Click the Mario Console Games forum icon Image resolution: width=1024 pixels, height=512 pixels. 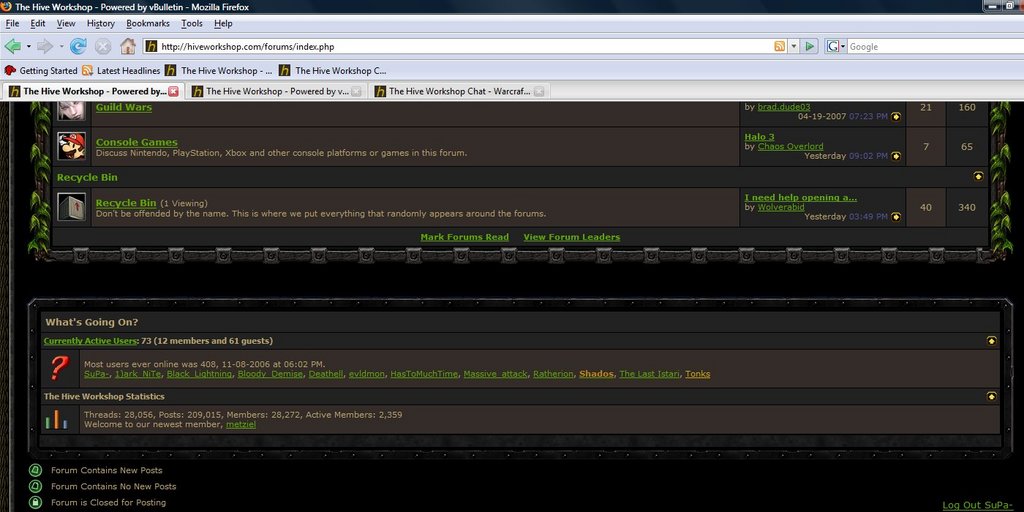pos(71,146)
